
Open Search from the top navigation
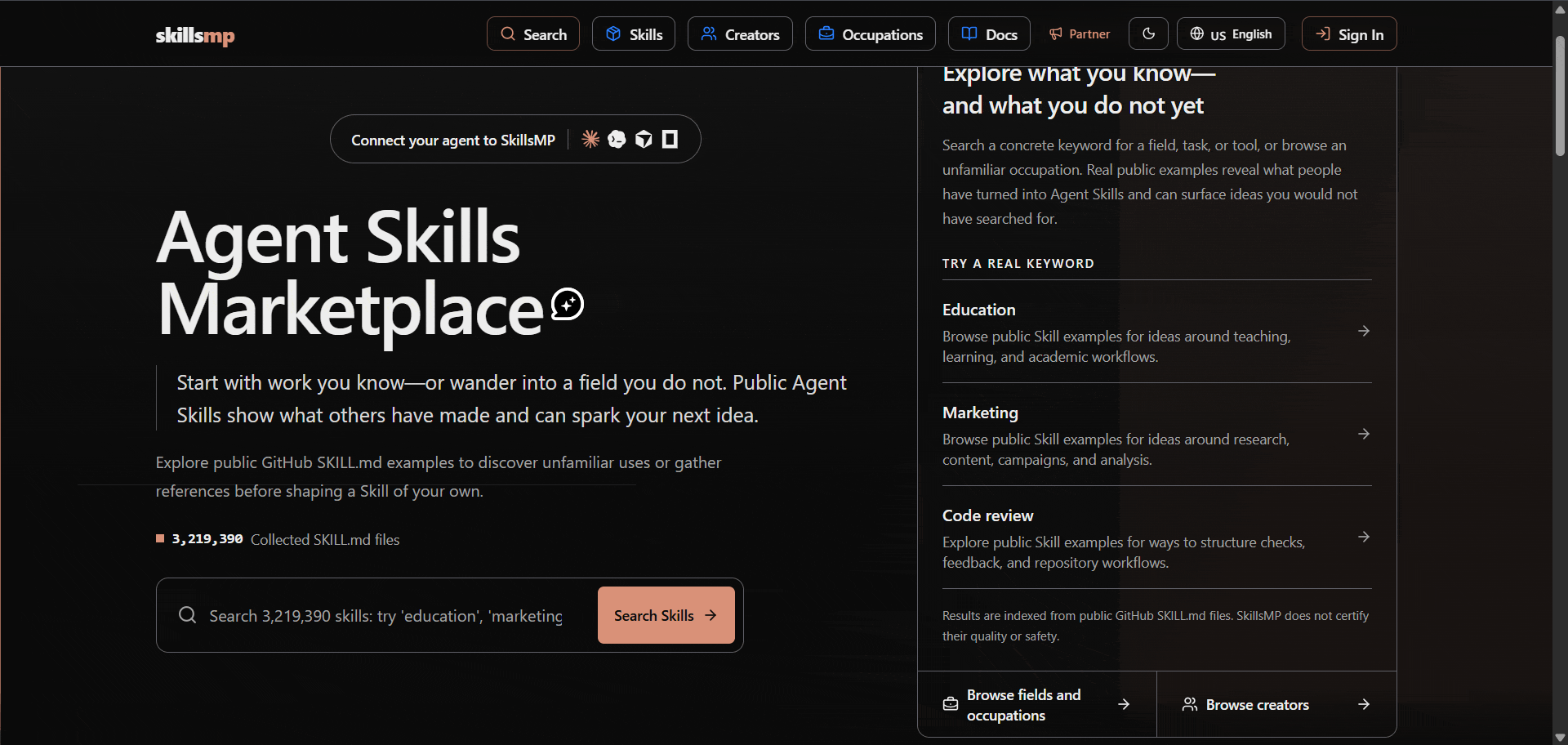[x=533, y=34]
